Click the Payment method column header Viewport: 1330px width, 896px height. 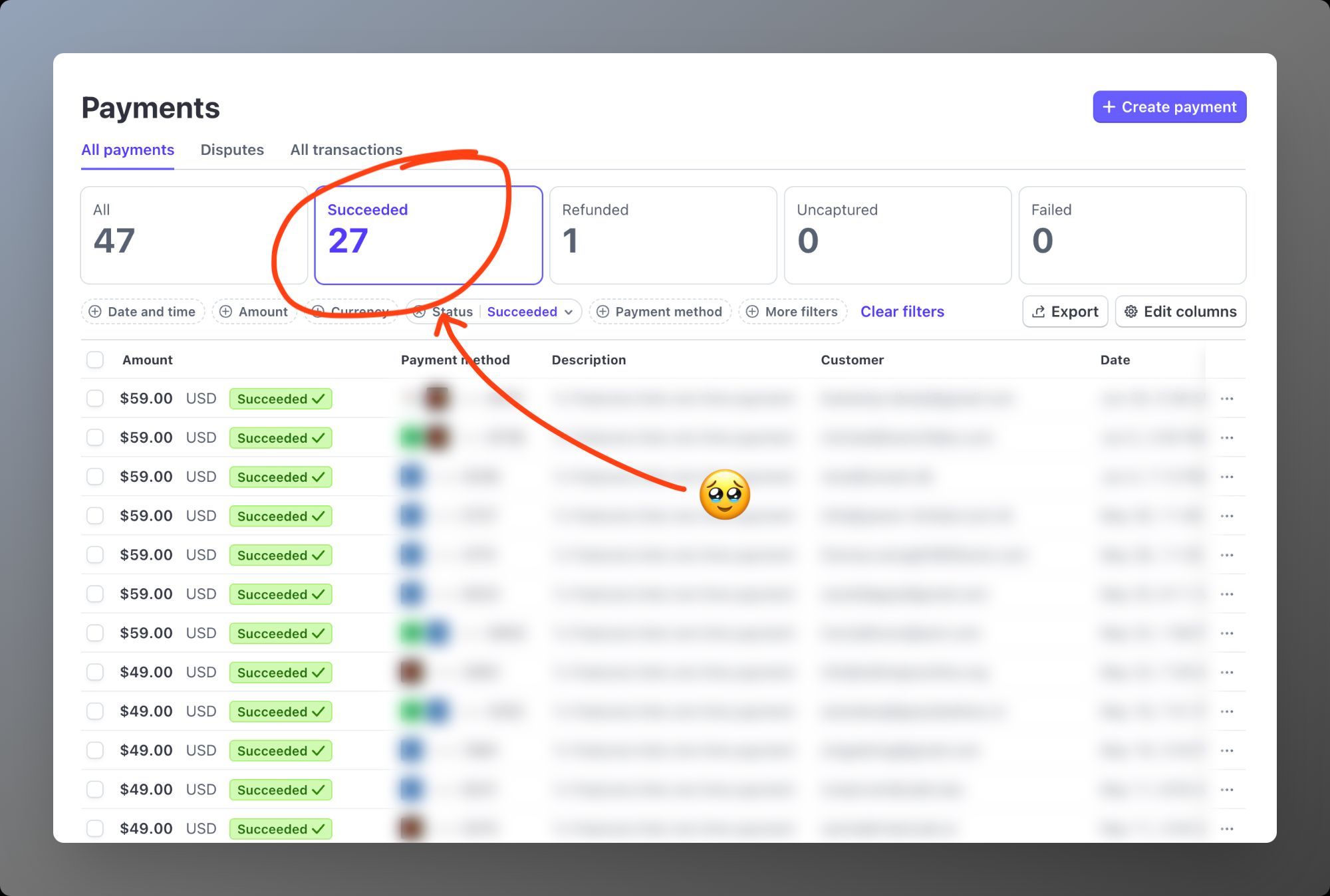pyautogui.click(x=455, y=360)
